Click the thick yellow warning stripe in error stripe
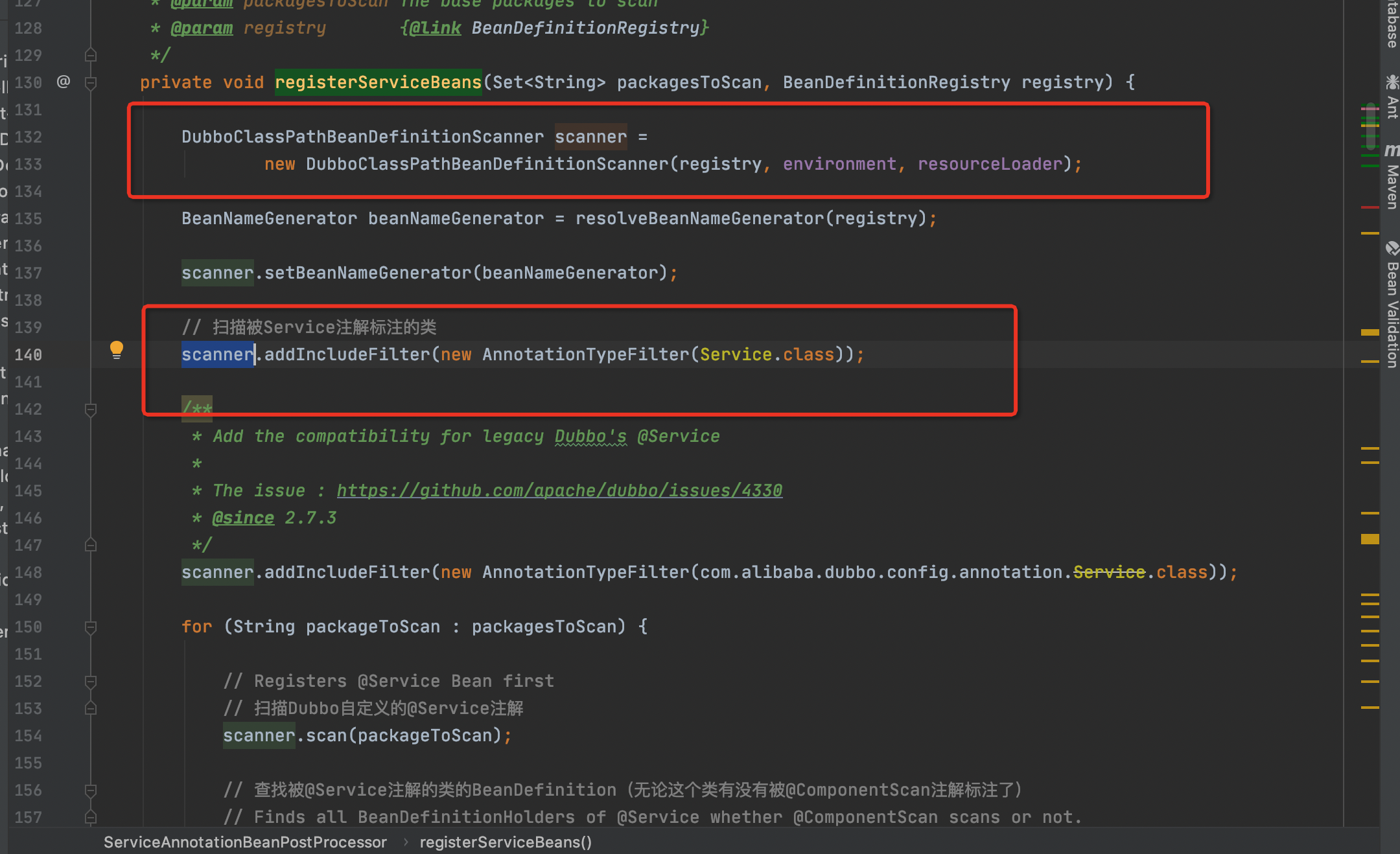The height and width of the screenshot is (854, 1400). (1370, 538)
